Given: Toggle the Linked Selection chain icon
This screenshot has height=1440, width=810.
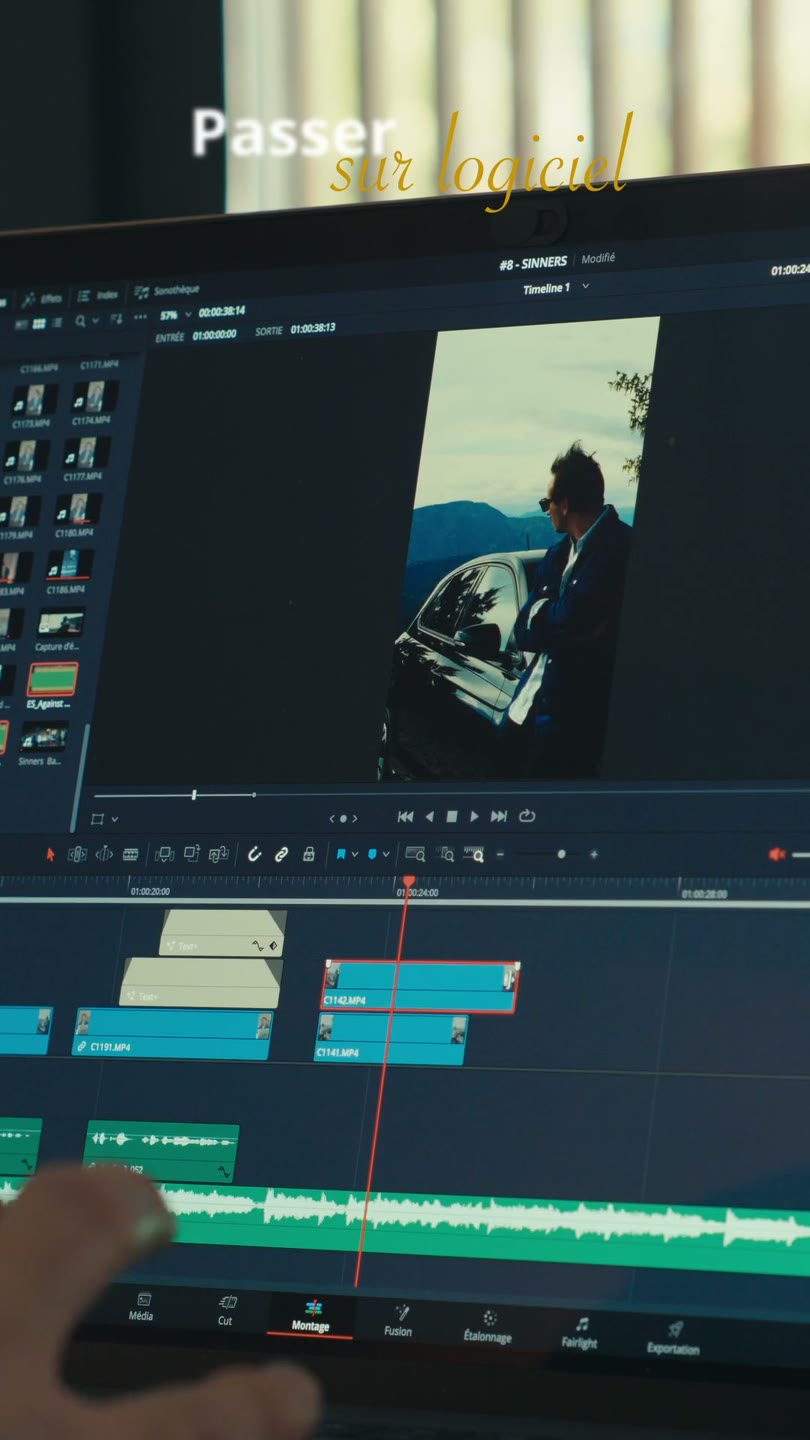Looking at the screenshot, I should point(282,854).
